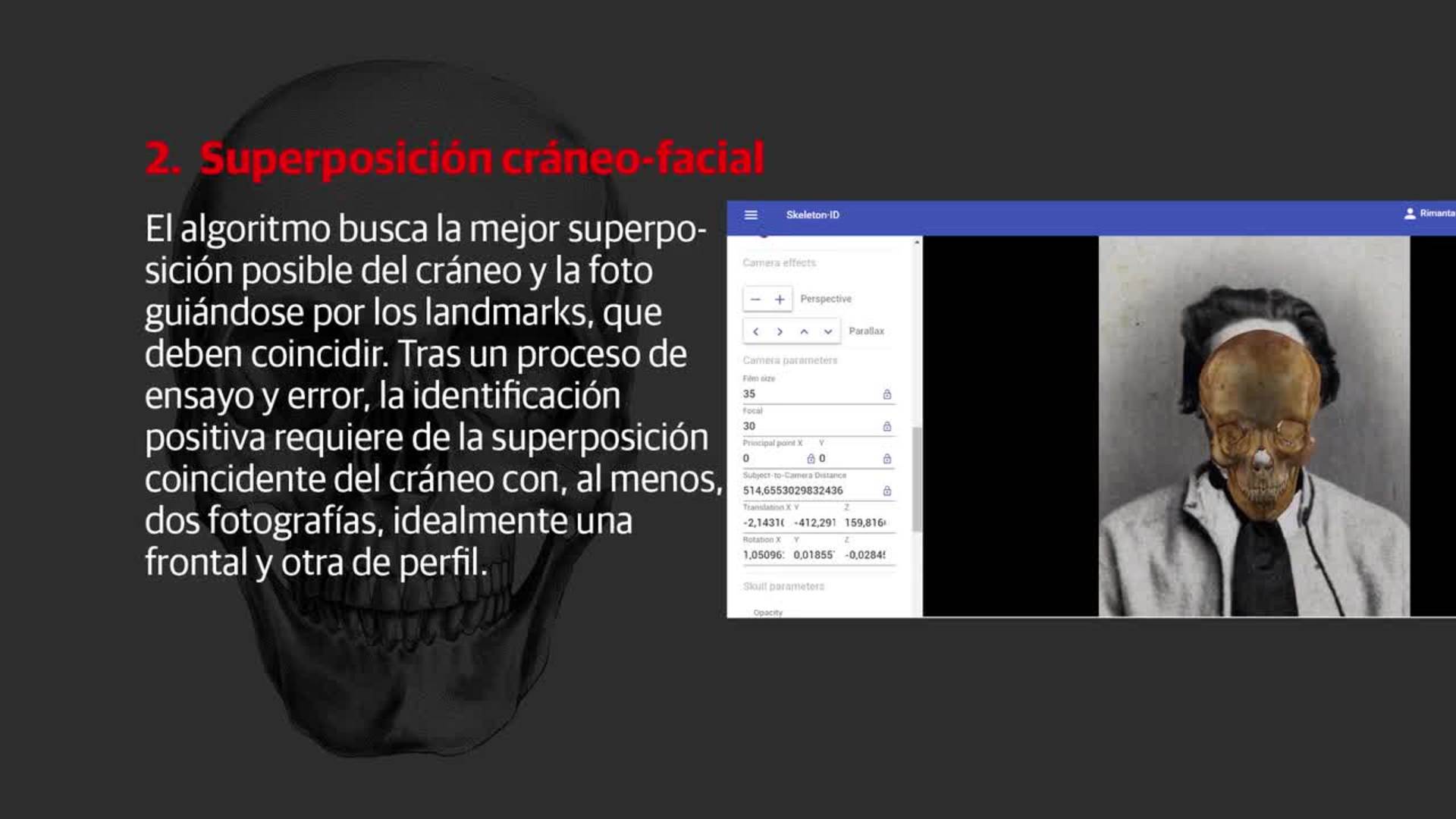Image resolution: width=1456 pixels, height=819 pixels.
Task: Shift parallax left with the left arrow
Action: [755, 331]
